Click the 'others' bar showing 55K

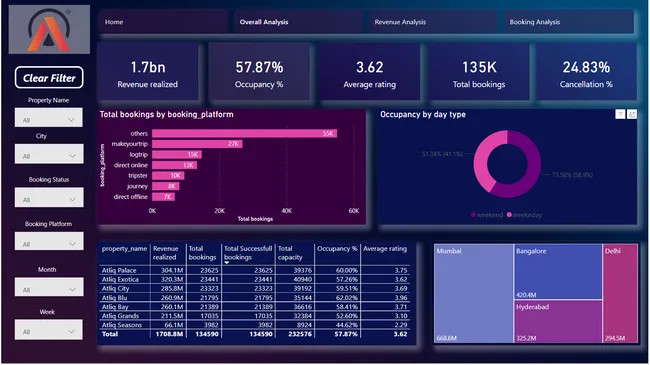[245, 134]
